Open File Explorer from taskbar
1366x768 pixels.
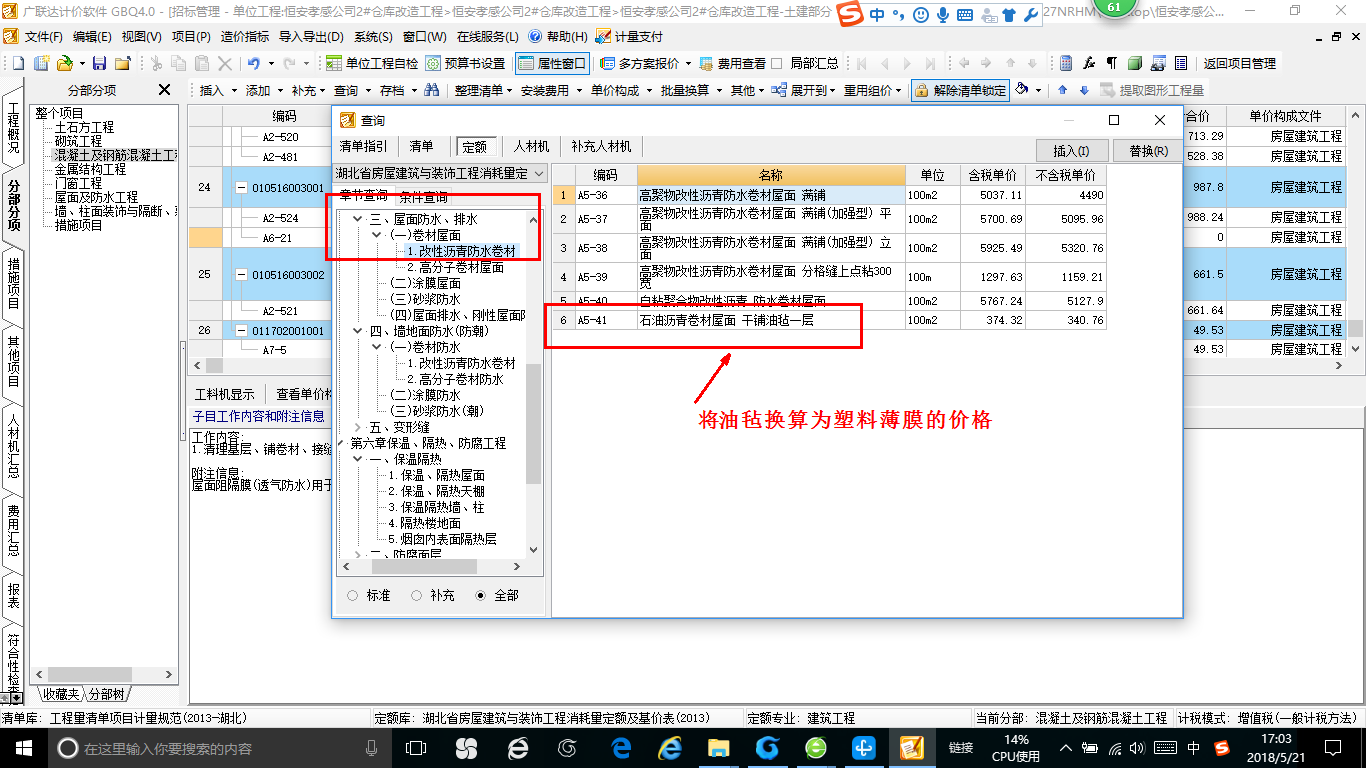719,748
